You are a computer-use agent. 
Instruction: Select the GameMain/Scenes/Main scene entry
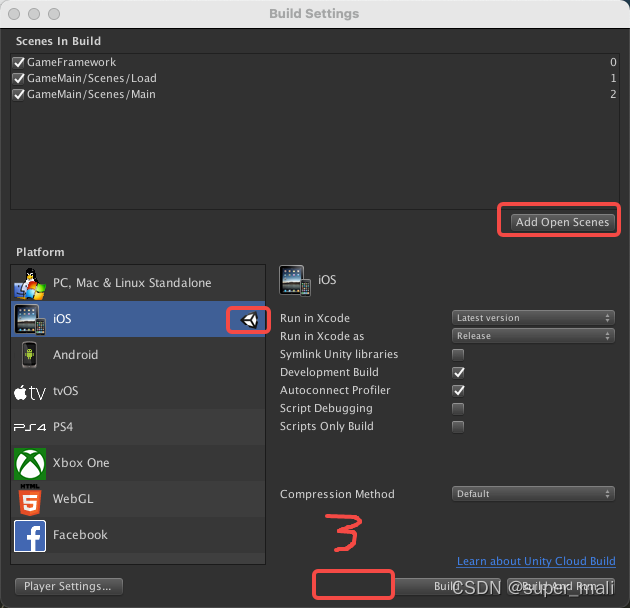point(315,94)
